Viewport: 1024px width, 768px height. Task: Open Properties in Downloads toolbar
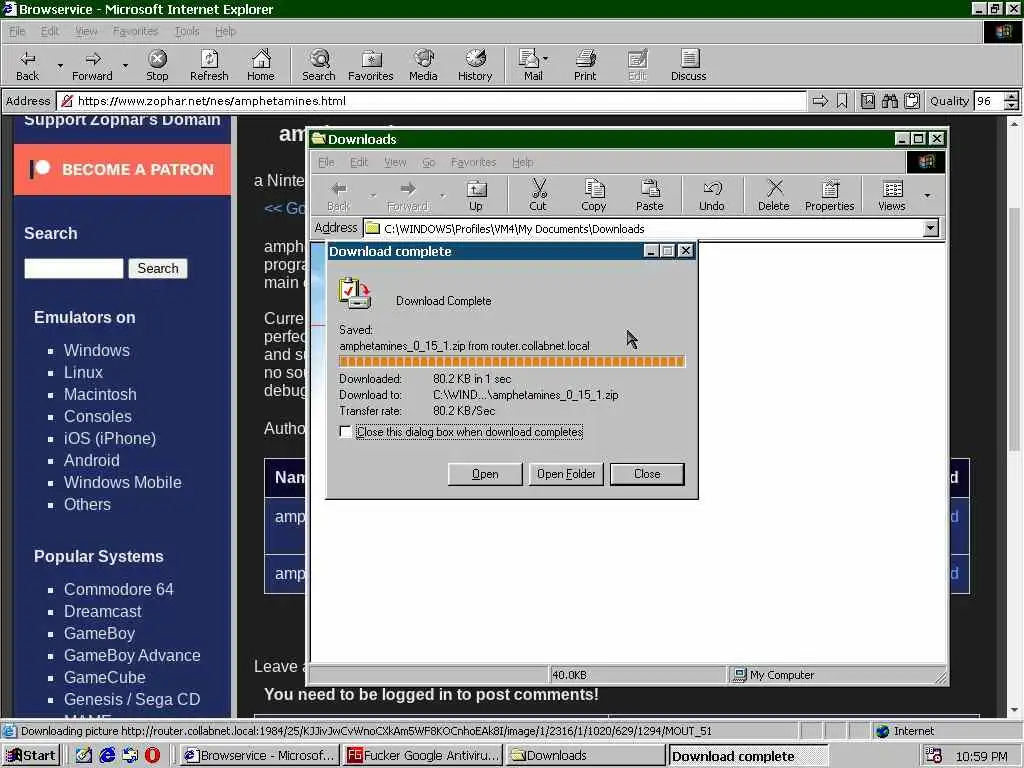click(x=829, y=195)
